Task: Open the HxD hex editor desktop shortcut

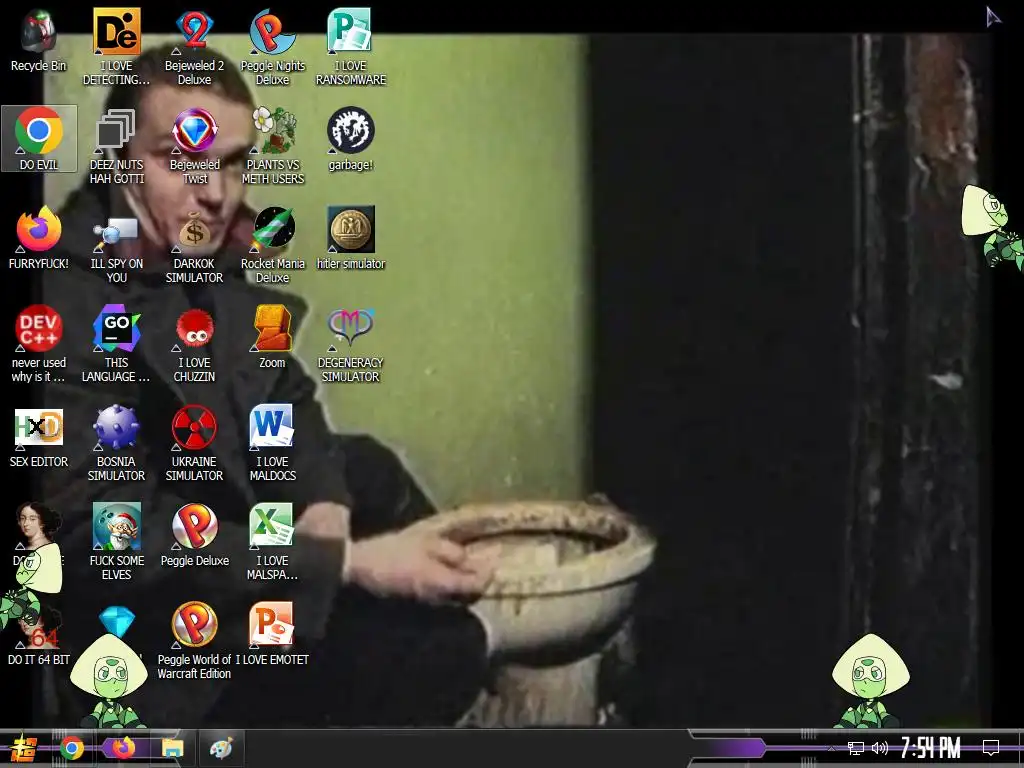Action: 39,436
